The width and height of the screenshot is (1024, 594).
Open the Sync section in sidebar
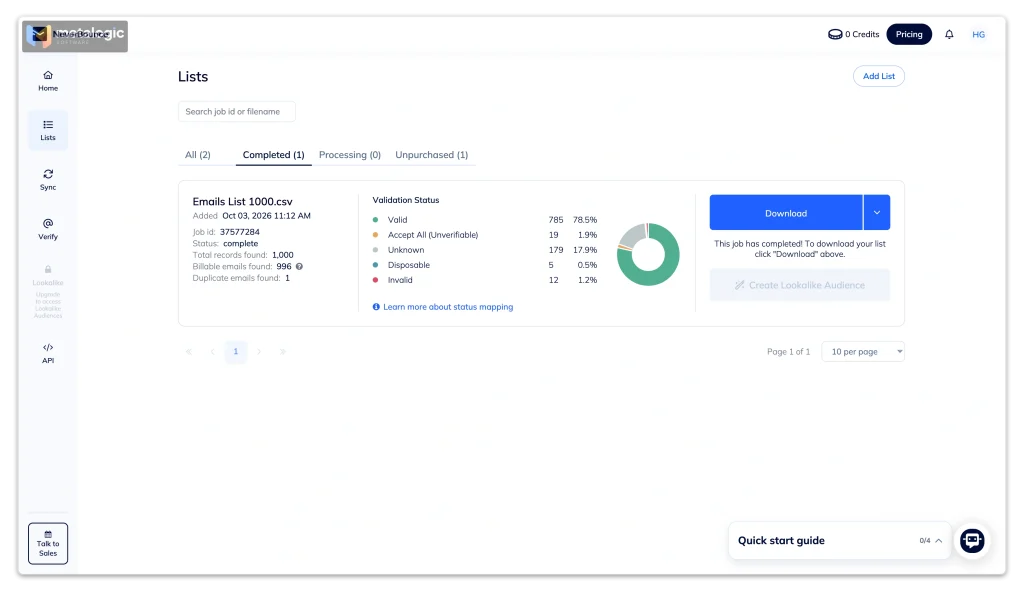coord(48,180)
